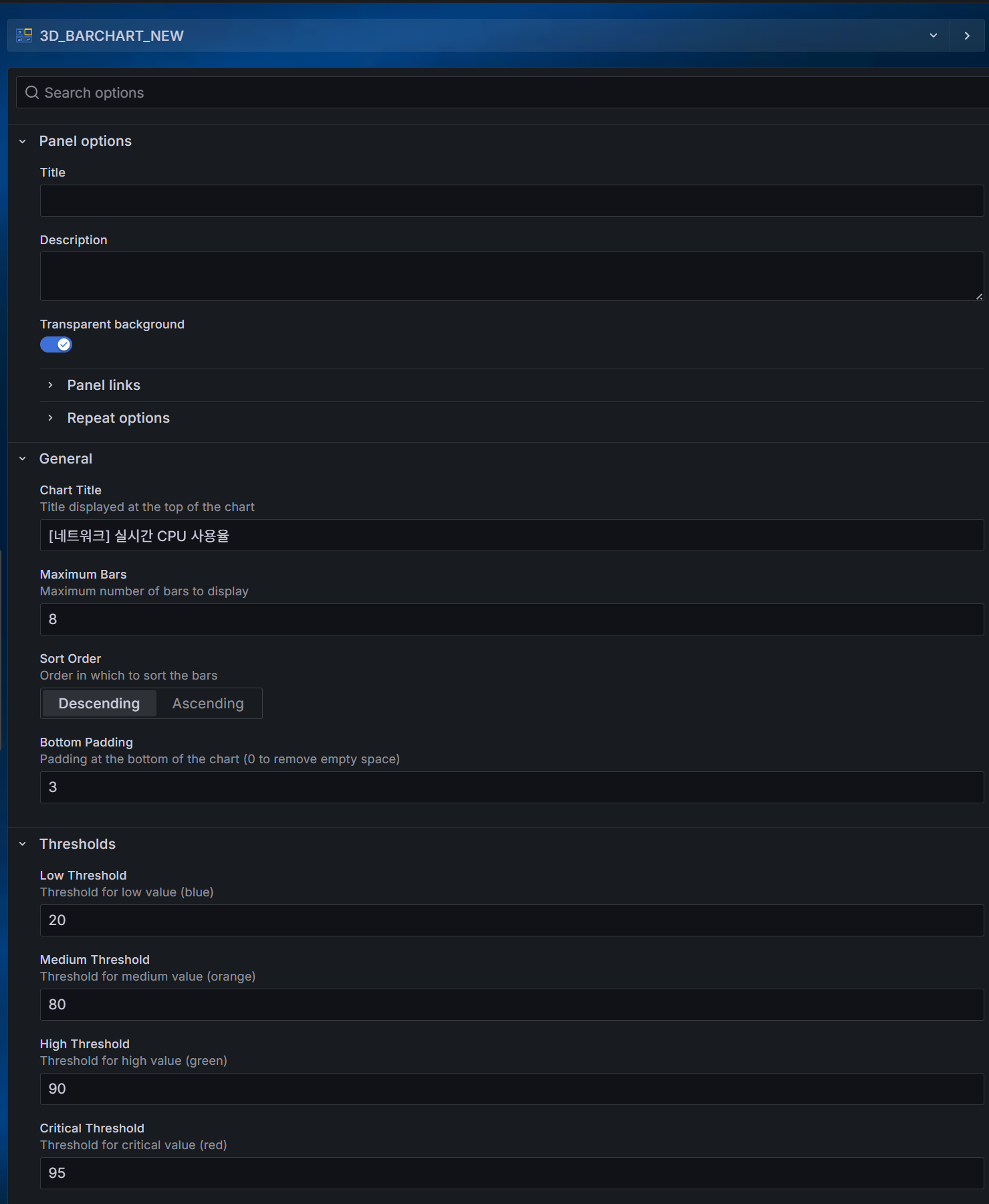Click the search magnifier icon
Image resolution: width=989 pixels, height=1204 pixels.
coord(31,92)
